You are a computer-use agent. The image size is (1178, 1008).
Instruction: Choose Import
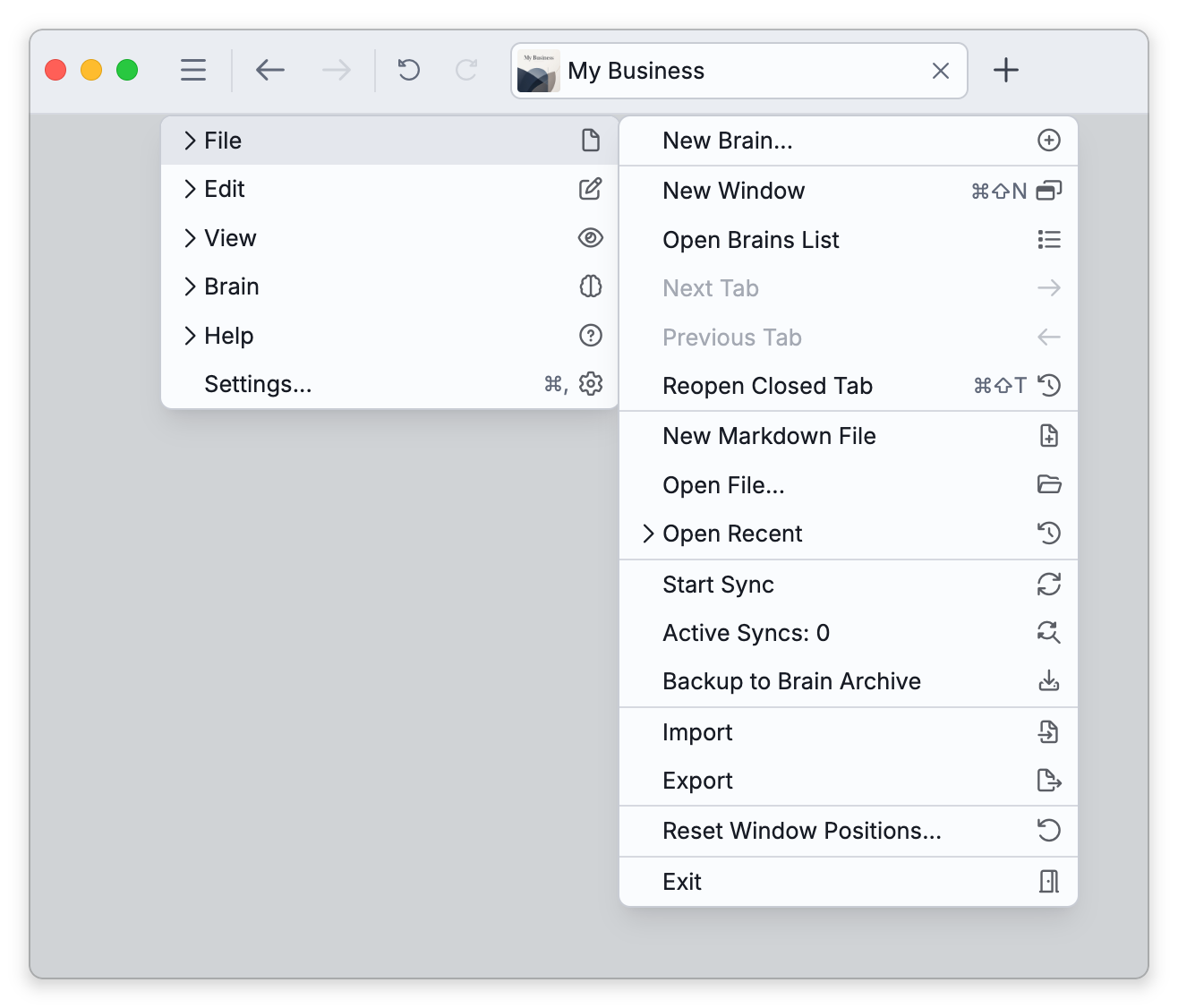tap(849, 732)
